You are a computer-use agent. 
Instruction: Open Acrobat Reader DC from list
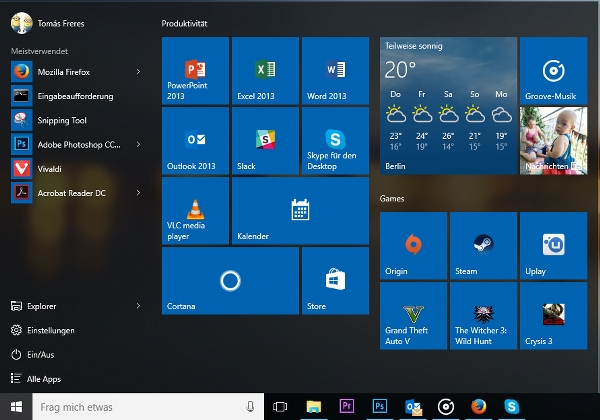coord(77,193)
